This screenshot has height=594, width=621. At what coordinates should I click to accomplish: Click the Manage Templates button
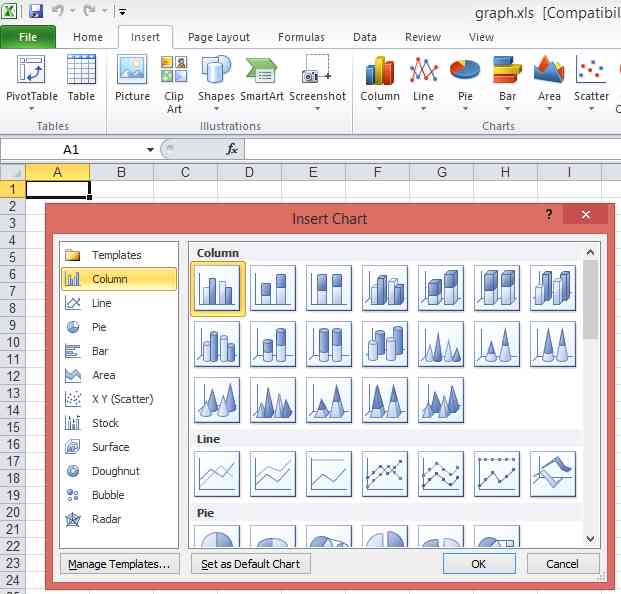tap(119, 564)
